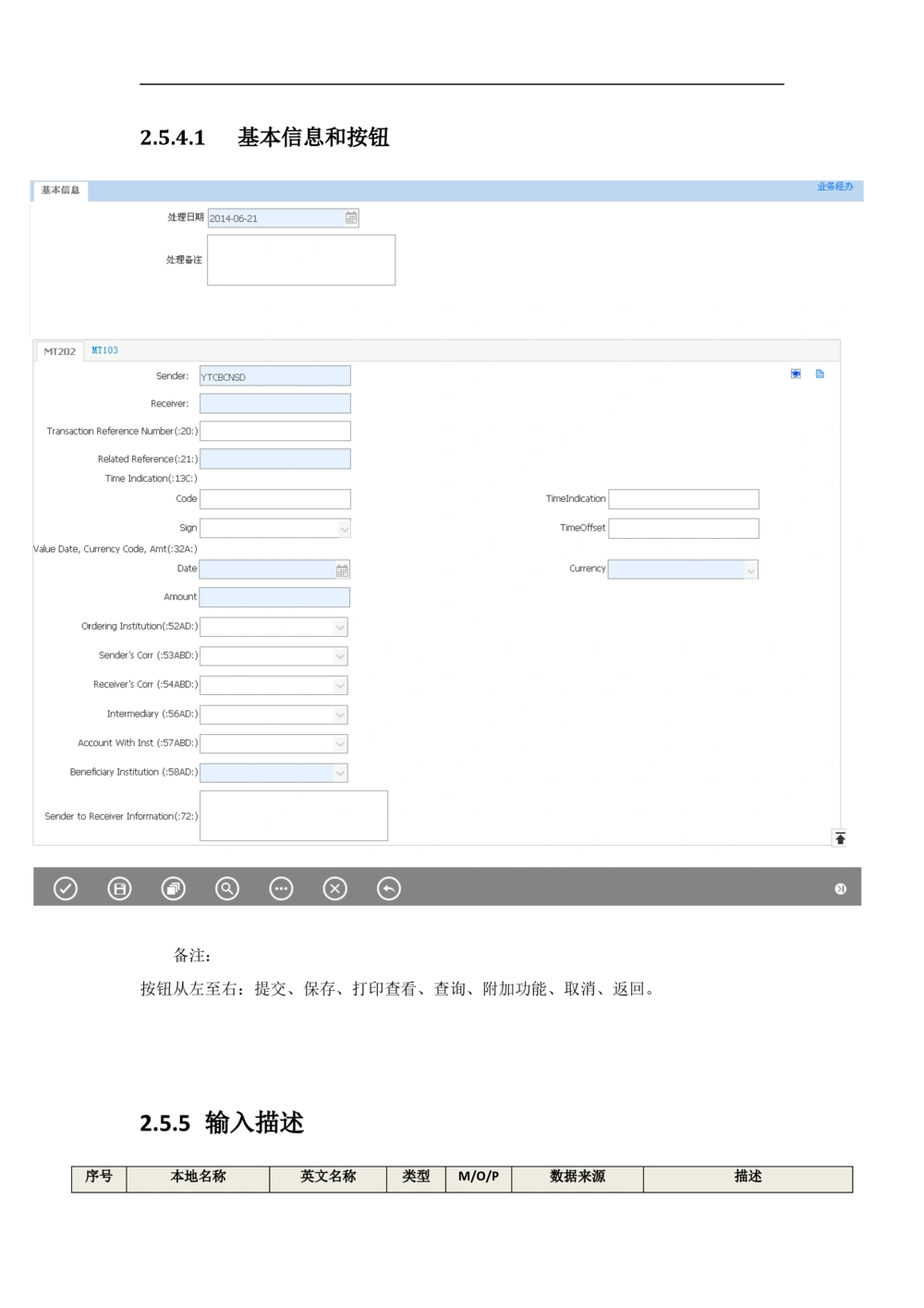
Task: Click the magnifier search icon
Action: coord(227,888)
